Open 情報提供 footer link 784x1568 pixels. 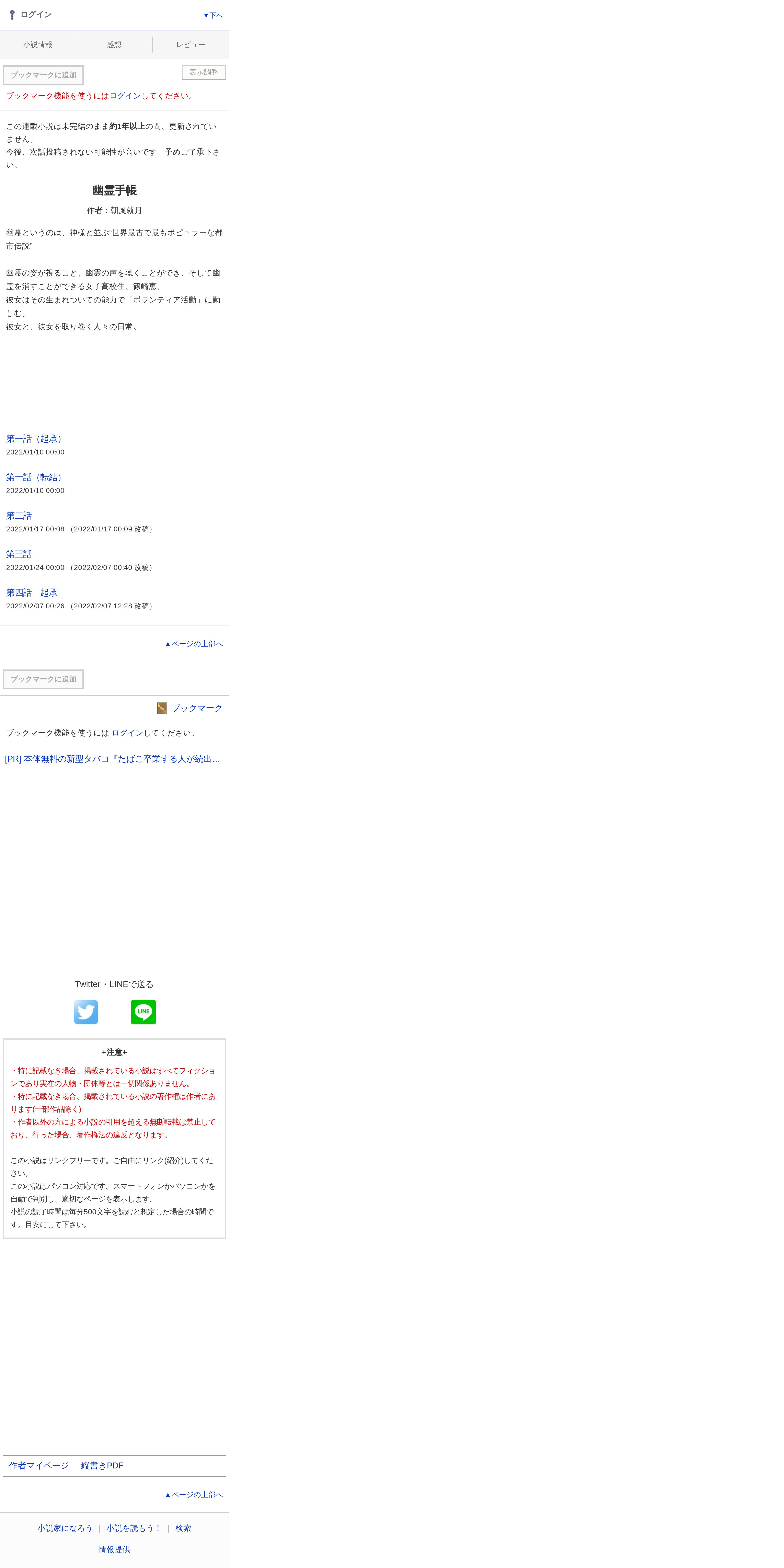tap(114, 1550)
